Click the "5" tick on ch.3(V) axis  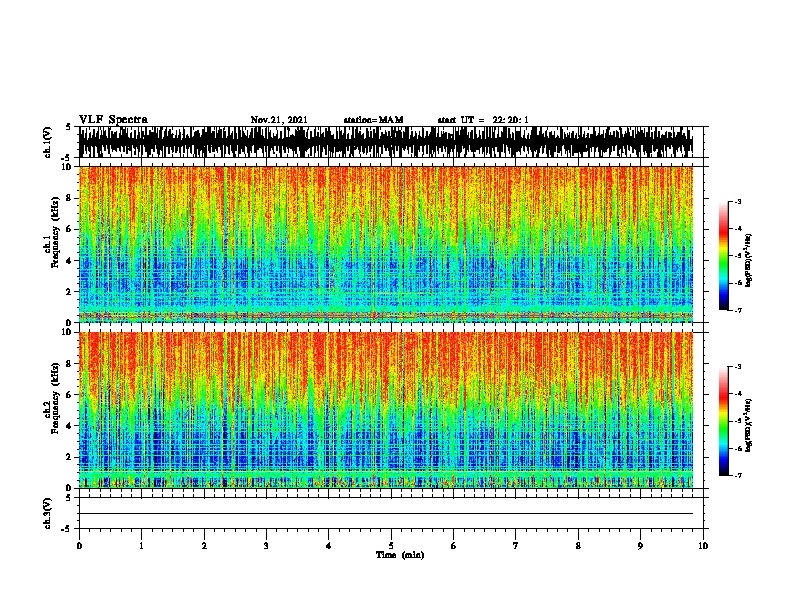[68, 498]
